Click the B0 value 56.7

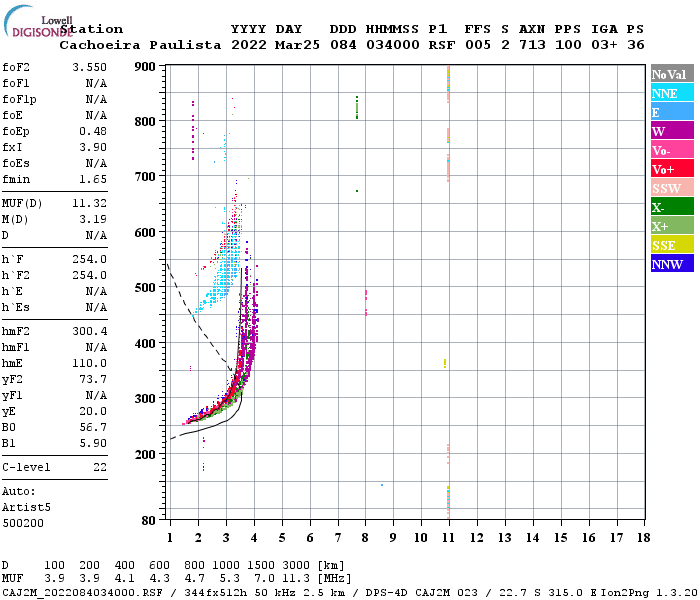pos(93,428)
